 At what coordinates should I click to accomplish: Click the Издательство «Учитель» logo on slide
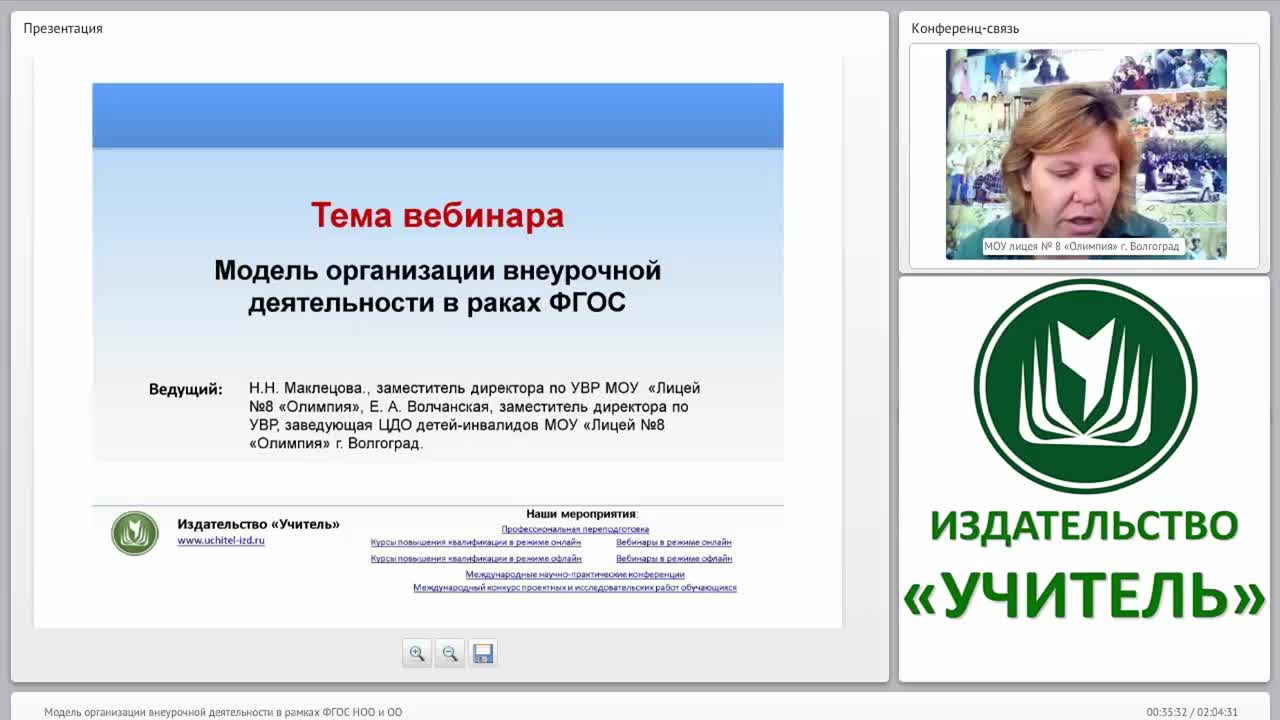click(135, 533)
